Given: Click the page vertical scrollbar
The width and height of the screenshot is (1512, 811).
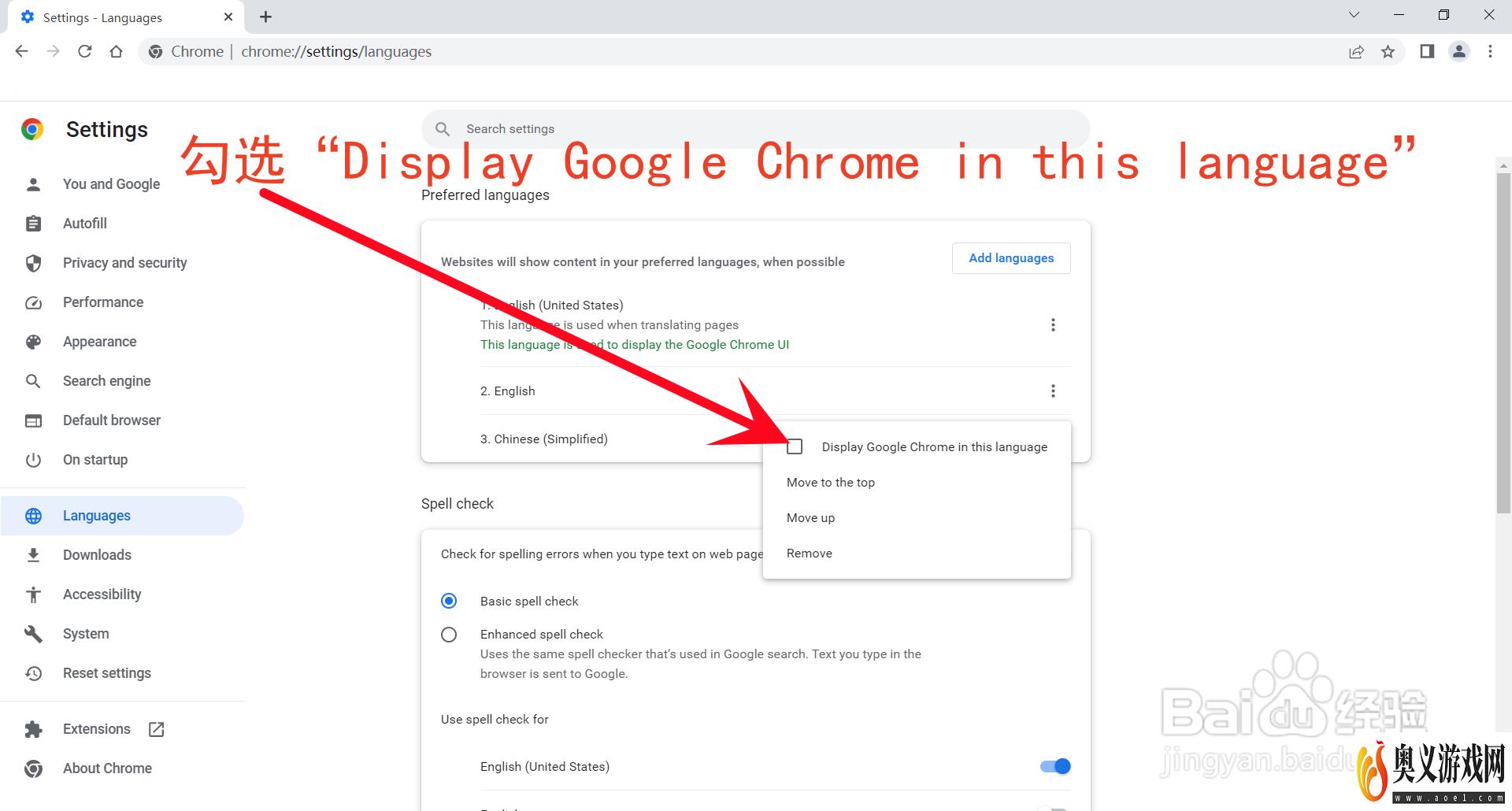Looking at the screenshot, I should 1503,343.
